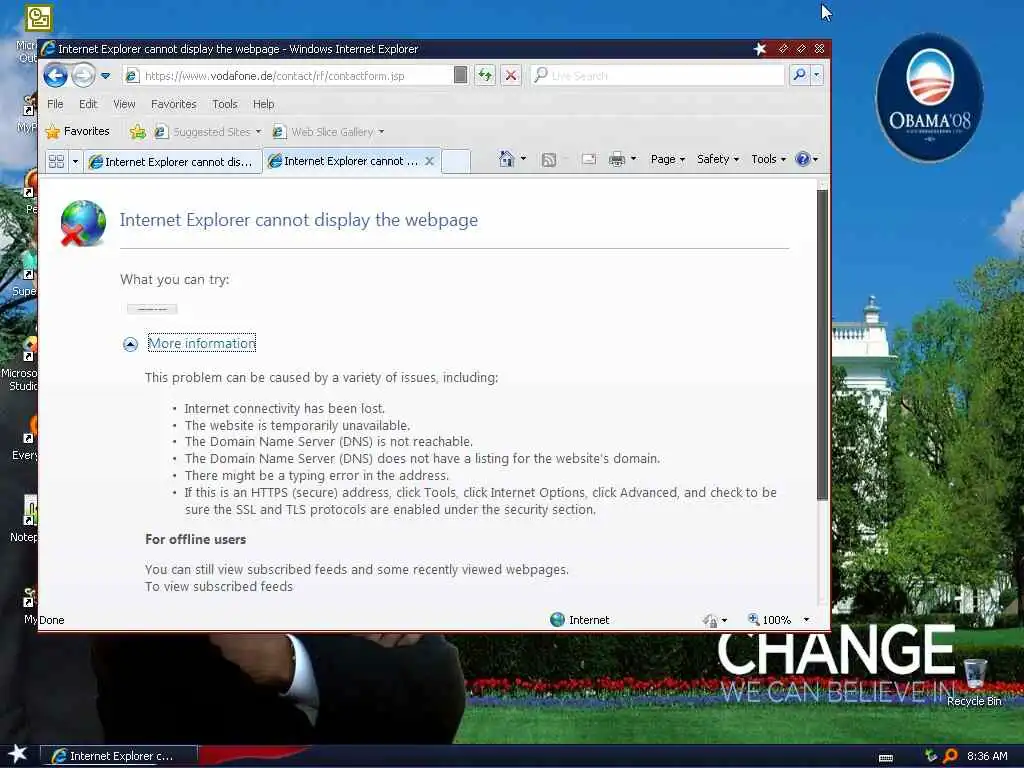
Task: Open the Edit menu
Action: pos(88,104)
